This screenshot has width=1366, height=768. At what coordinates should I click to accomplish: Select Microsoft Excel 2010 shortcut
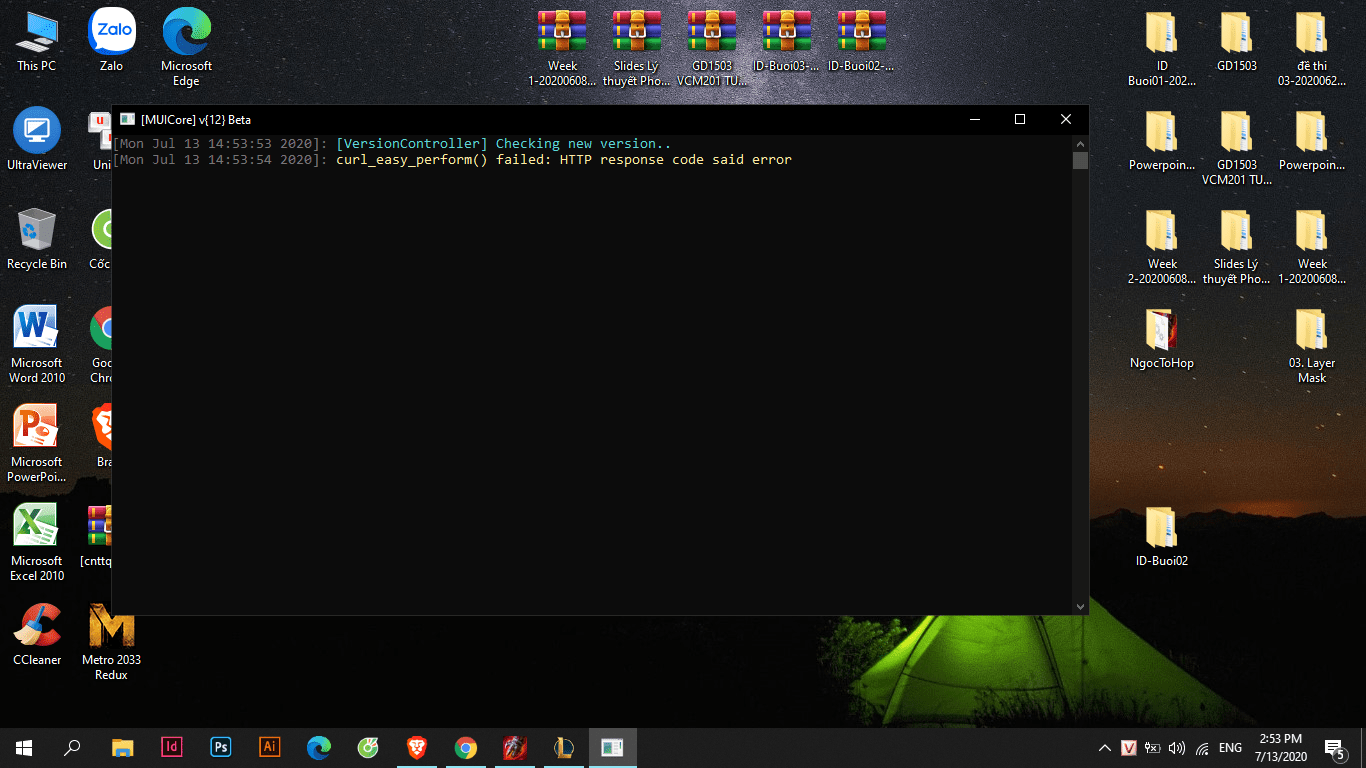click(x=37, y=543)
